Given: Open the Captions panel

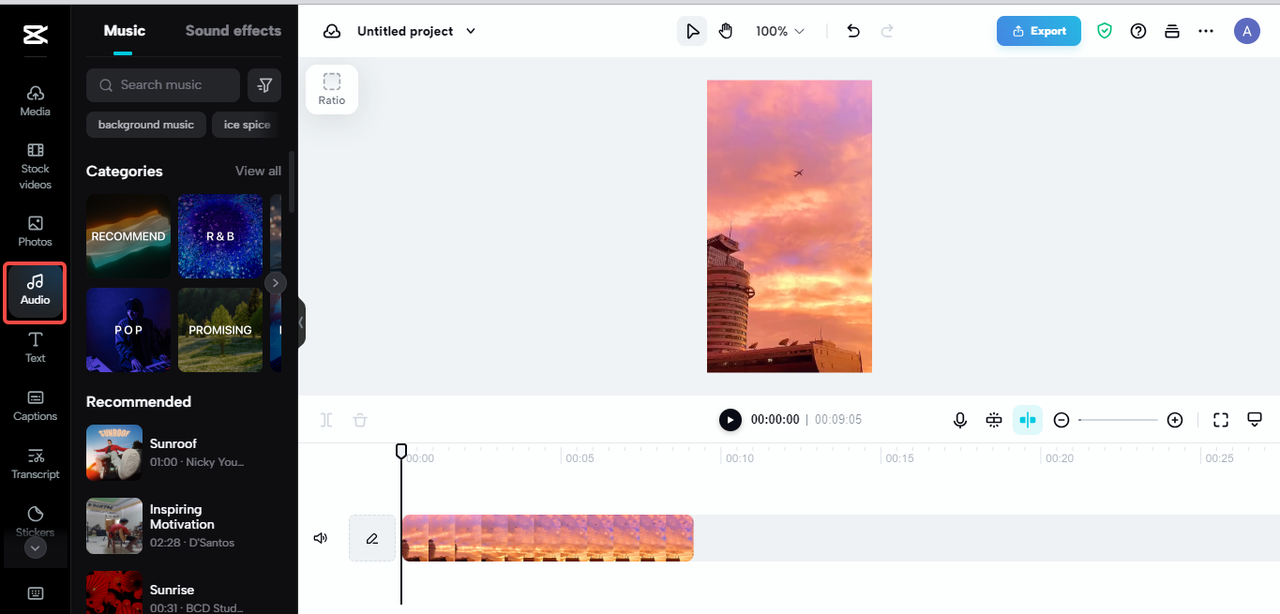Looking at the screenshot, I should [35, 405].
